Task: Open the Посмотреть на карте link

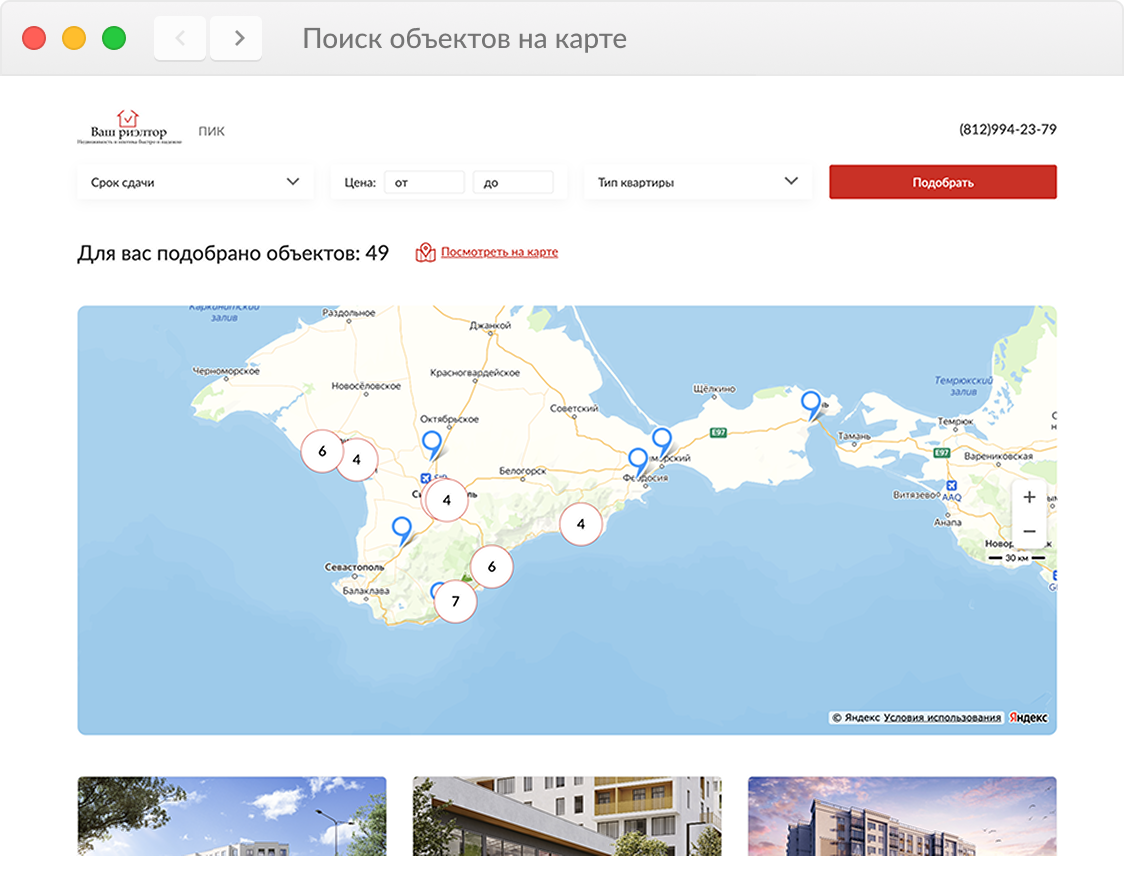Action: 499,252
